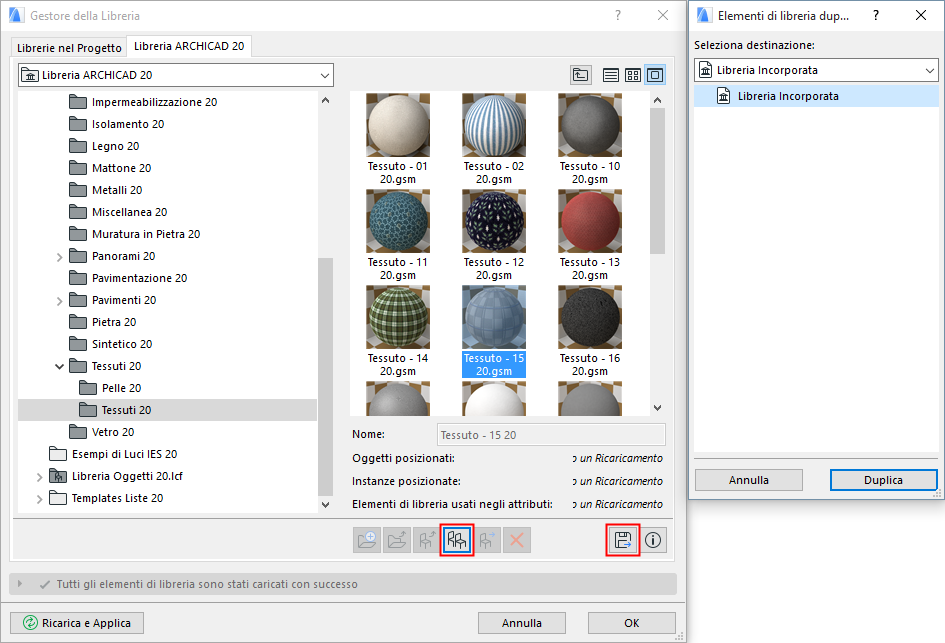
Task: Click the help question mark in Gestore della Libreria
Action: (x=618, y=15)
